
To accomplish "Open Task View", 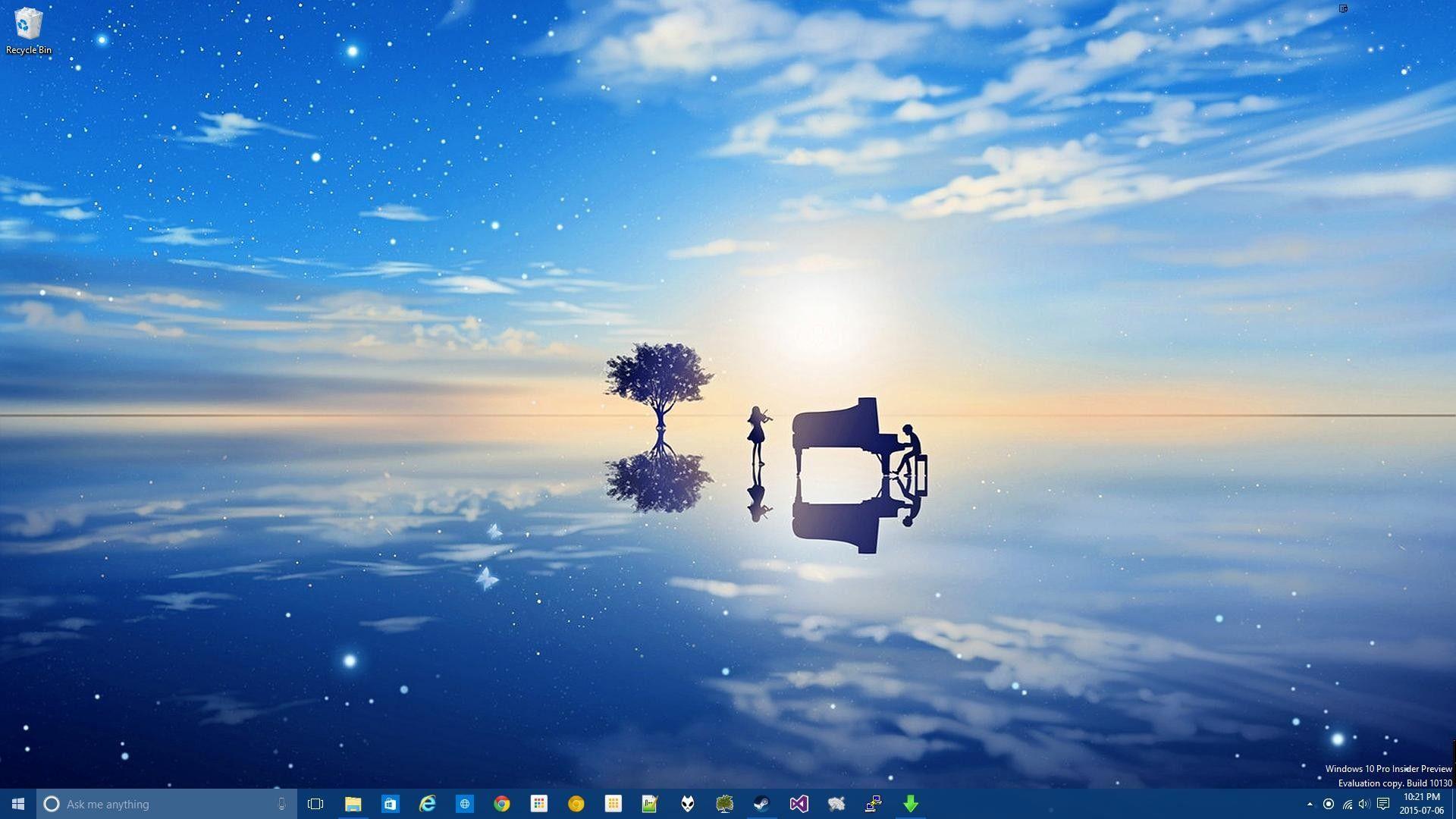I will point(315,804).
